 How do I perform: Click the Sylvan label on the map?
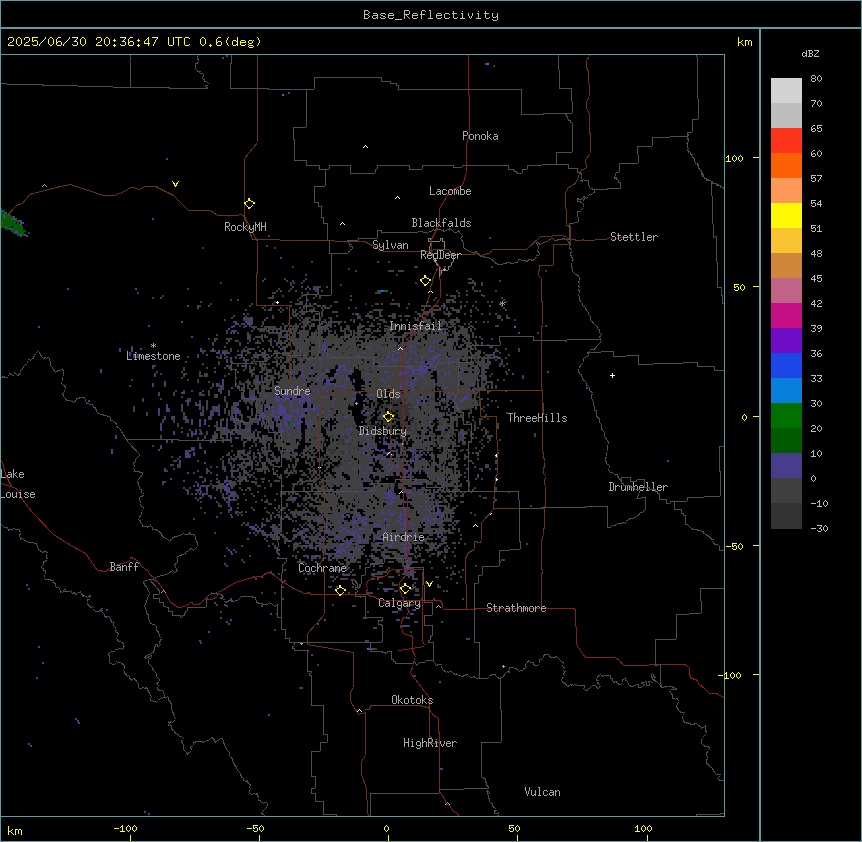point(390,245)
